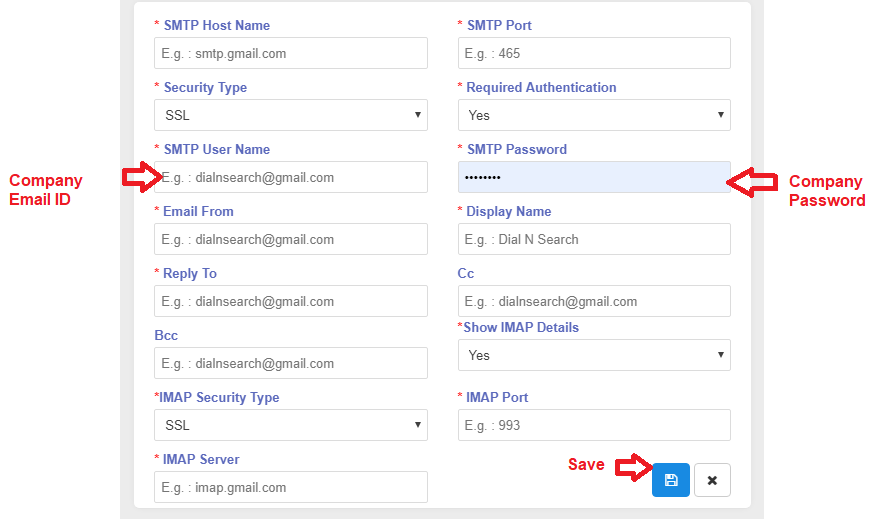Click the cancel X icon button
876x519 pixels.
click(x=712, y=480)
